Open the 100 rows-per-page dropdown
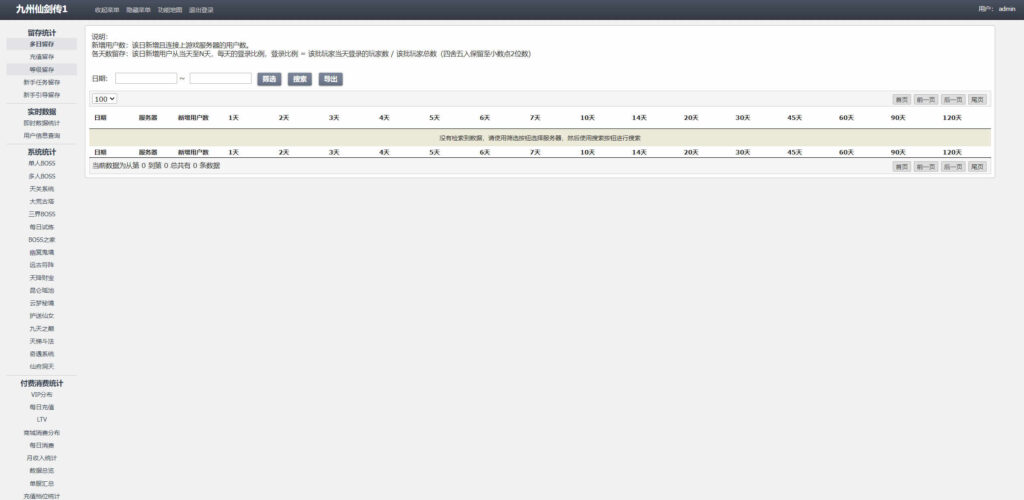This screenshot has width=1024, height=500. 105,99
